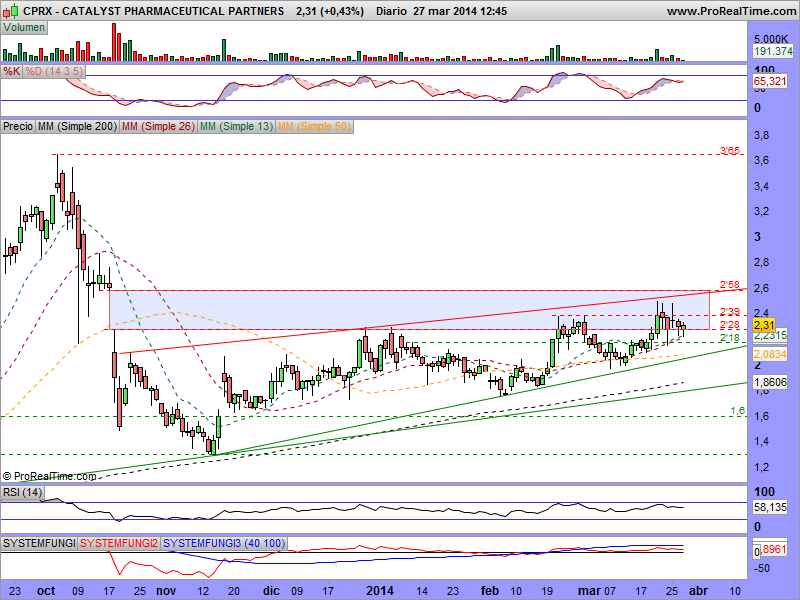The width and height of the screenshot is (800, 600).
Task: Click the shaded blue resistance zone rectangle
Action: pos(400,309)
